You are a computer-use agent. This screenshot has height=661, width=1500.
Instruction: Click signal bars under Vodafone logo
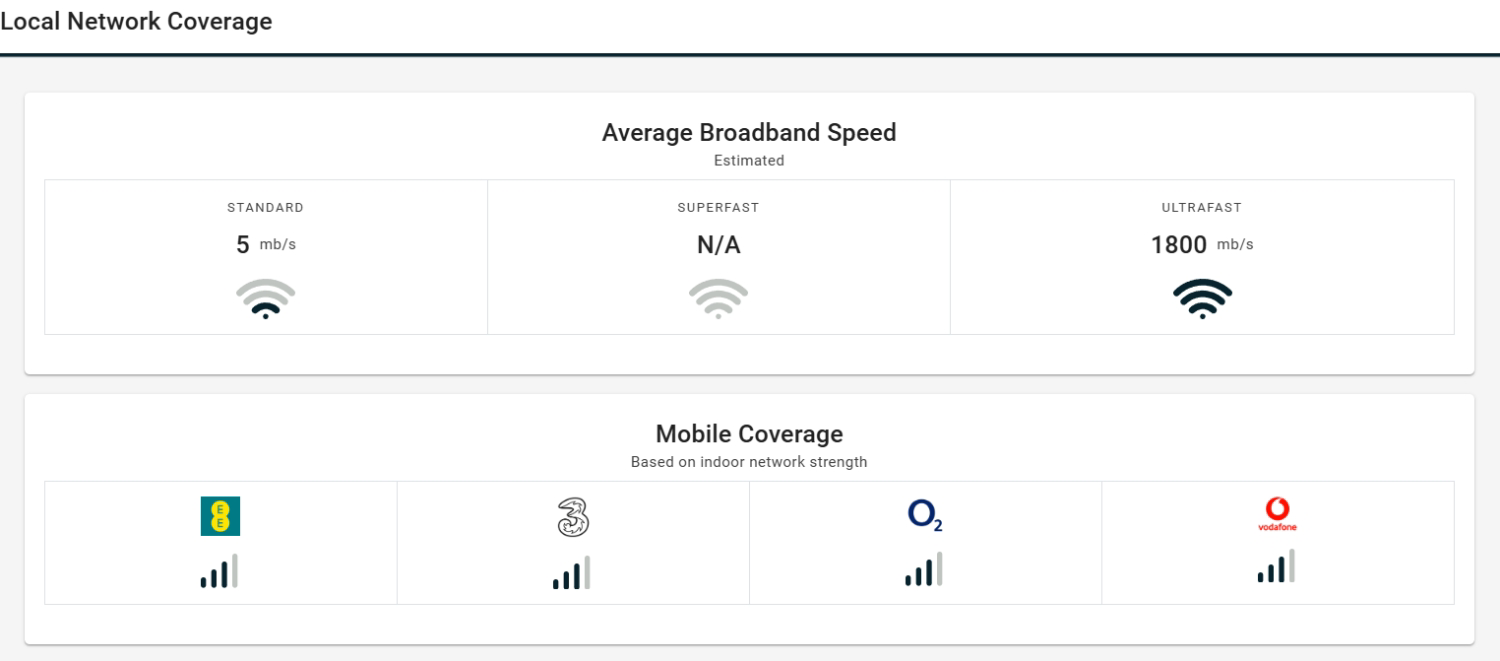(x=1276, y=566)
